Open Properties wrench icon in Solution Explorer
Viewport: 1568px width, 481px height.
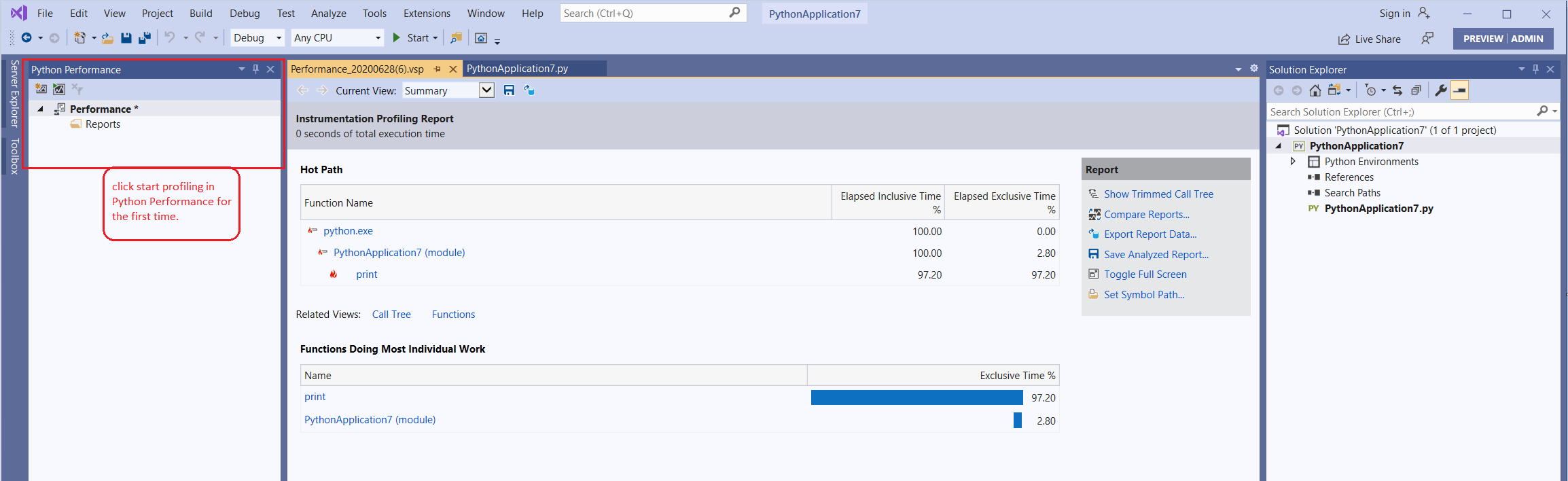(x=1440, y=90)
